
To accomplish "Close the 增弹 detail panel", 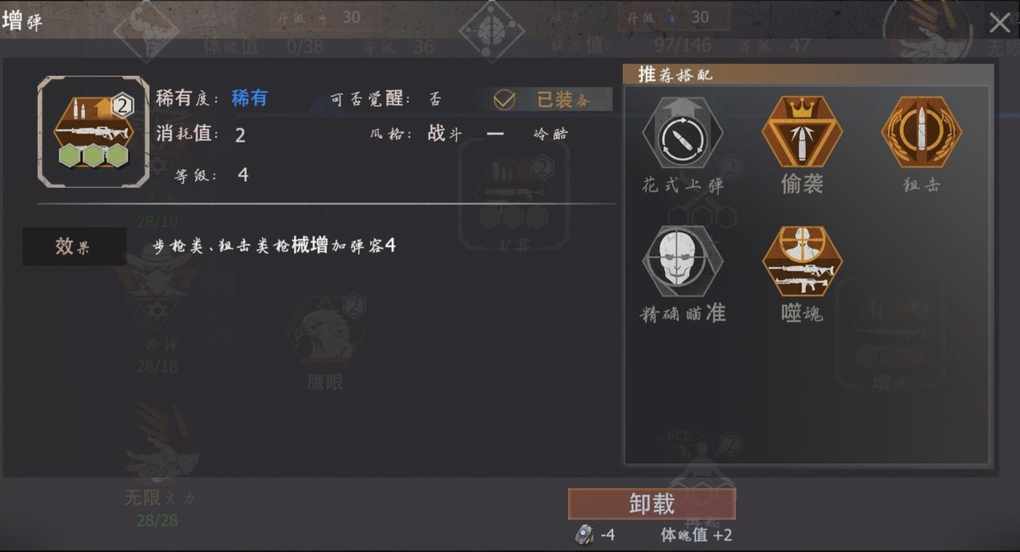I will click(999, 23).
